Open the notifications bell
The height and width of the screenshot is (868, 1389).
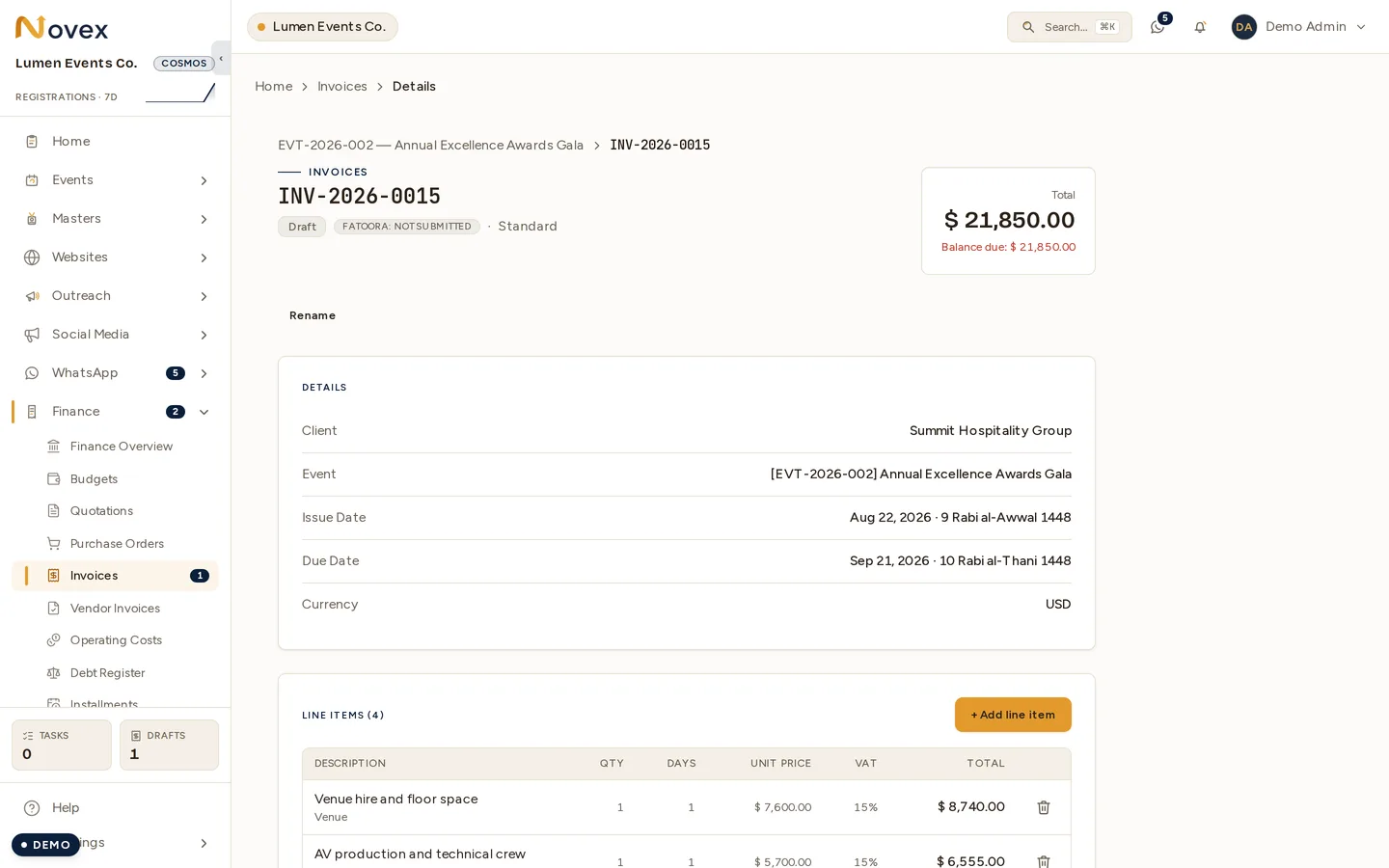point(1200,27)
